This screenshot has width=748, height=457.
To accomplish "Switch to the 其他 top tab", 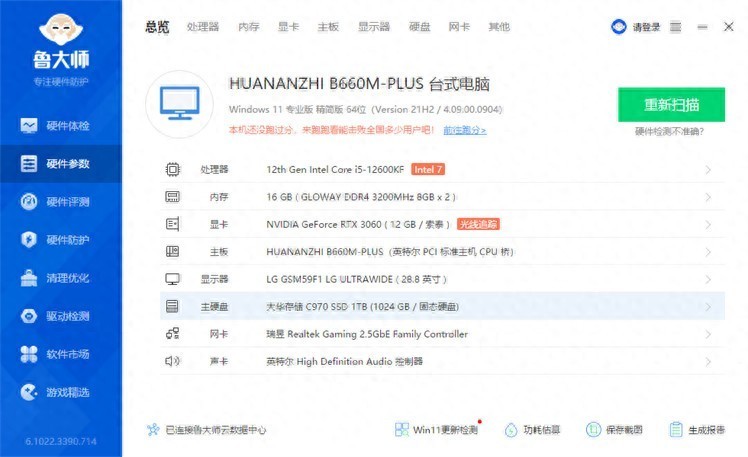I will pos(499,27).
